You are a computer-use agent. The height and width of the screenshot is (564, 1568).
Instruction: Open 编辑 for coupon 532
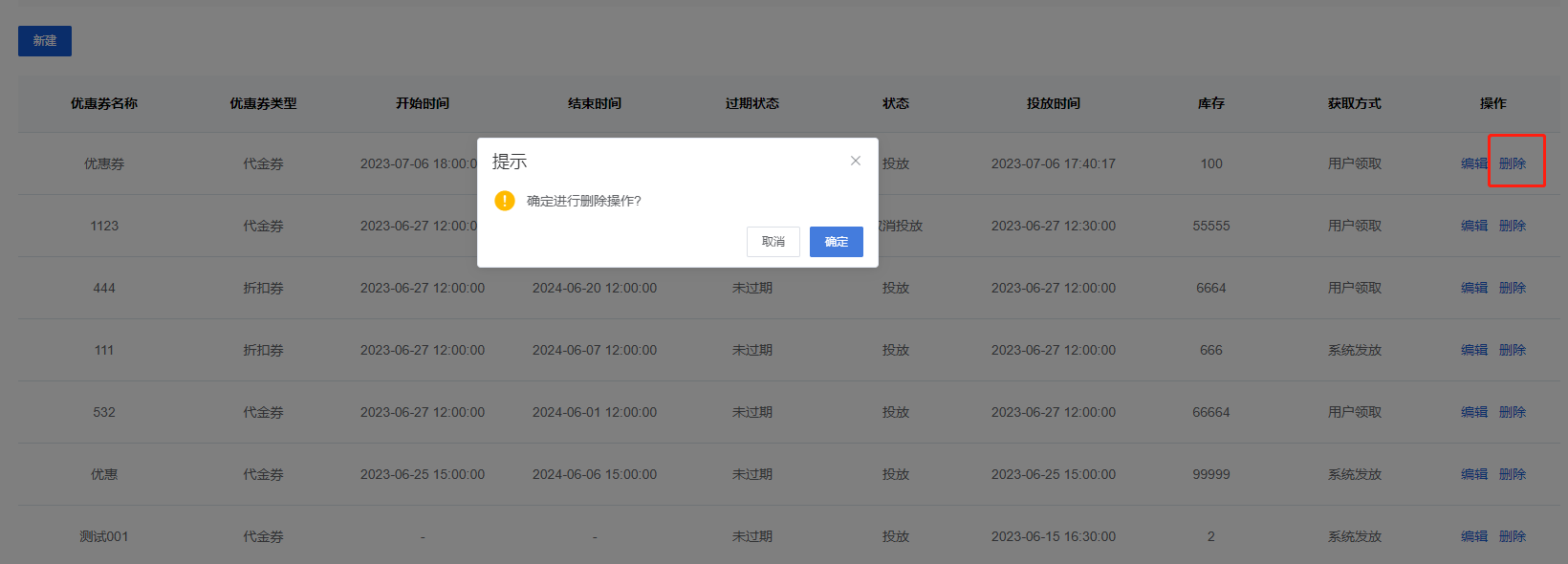tap(1474, 412)
